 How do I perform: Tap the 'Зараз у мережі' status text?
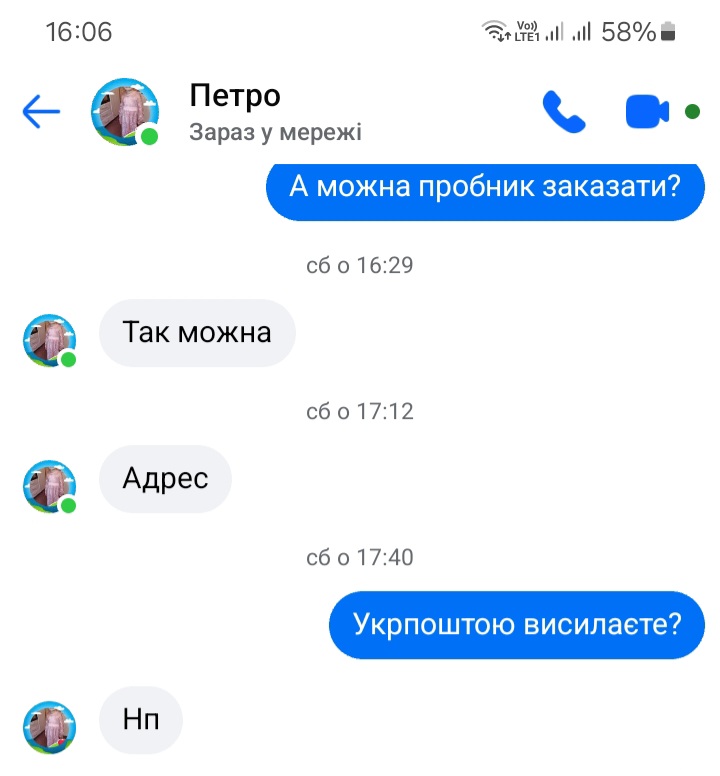(275, 132)
